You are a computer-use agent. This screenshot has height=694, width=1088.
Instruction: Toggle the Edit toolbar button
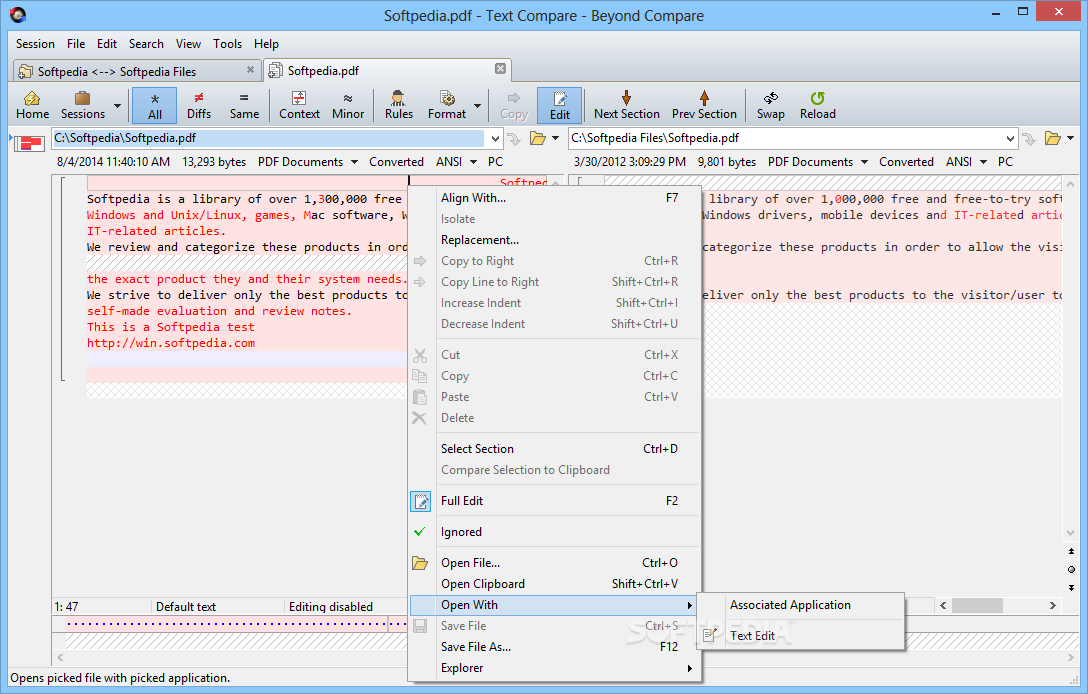[560, 105]
